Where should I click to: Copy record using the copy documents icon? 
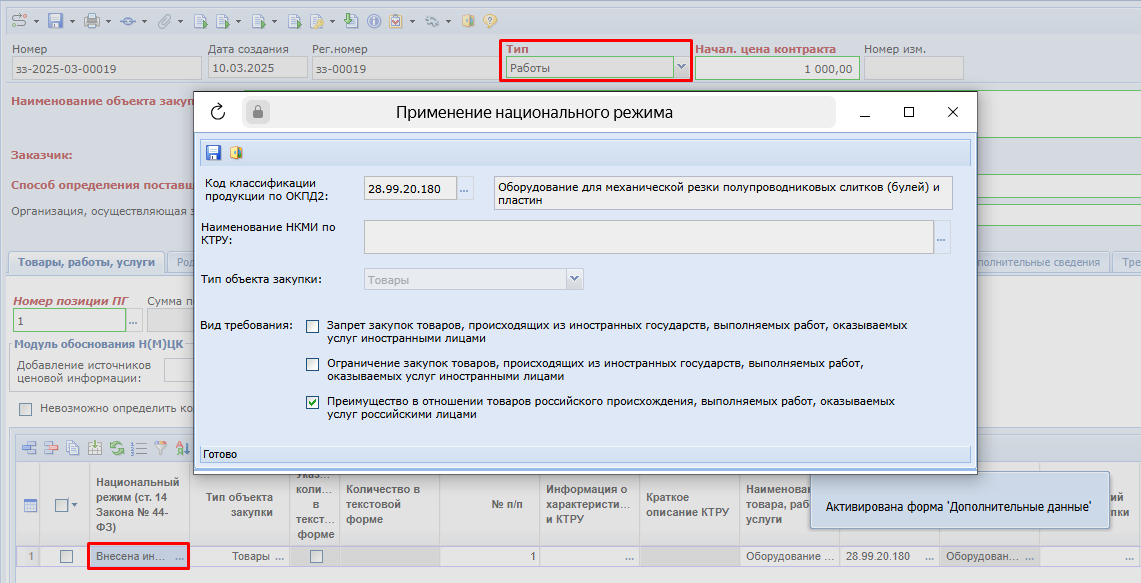click(x=72, y=447)
